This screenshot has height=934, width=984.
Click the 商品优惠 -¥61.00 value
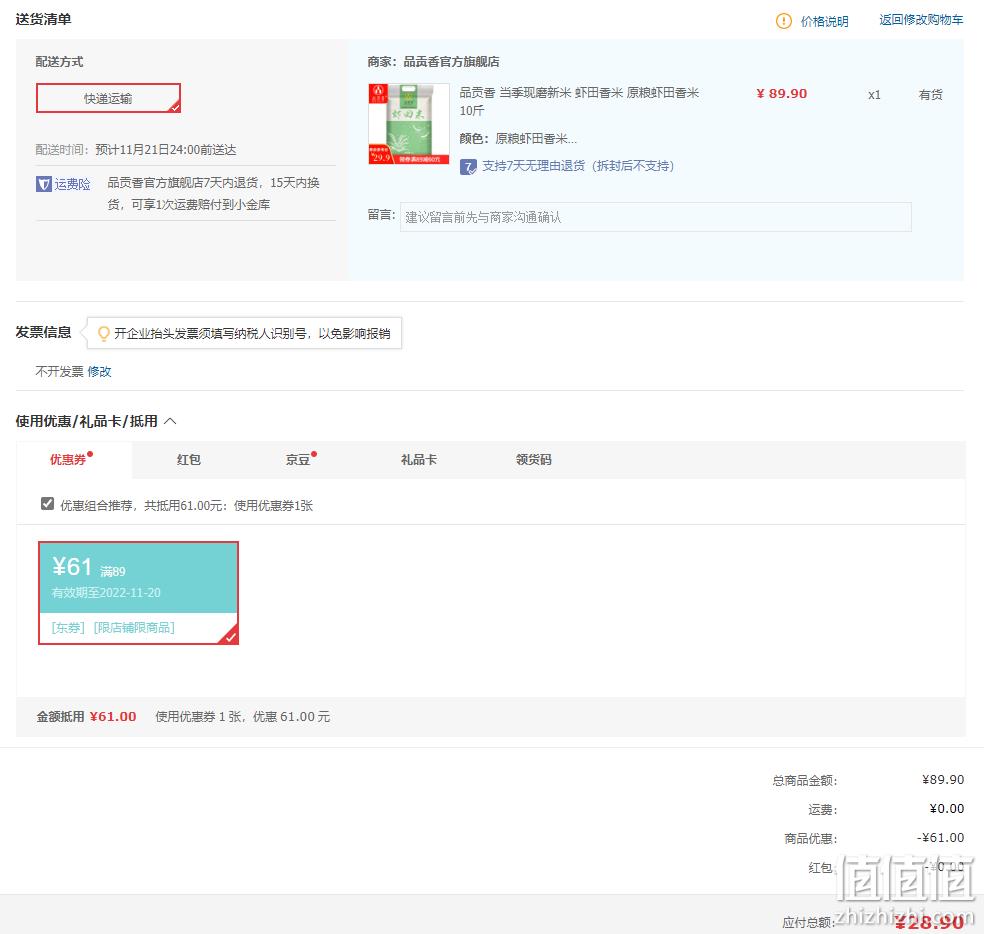tap(940, 837)
